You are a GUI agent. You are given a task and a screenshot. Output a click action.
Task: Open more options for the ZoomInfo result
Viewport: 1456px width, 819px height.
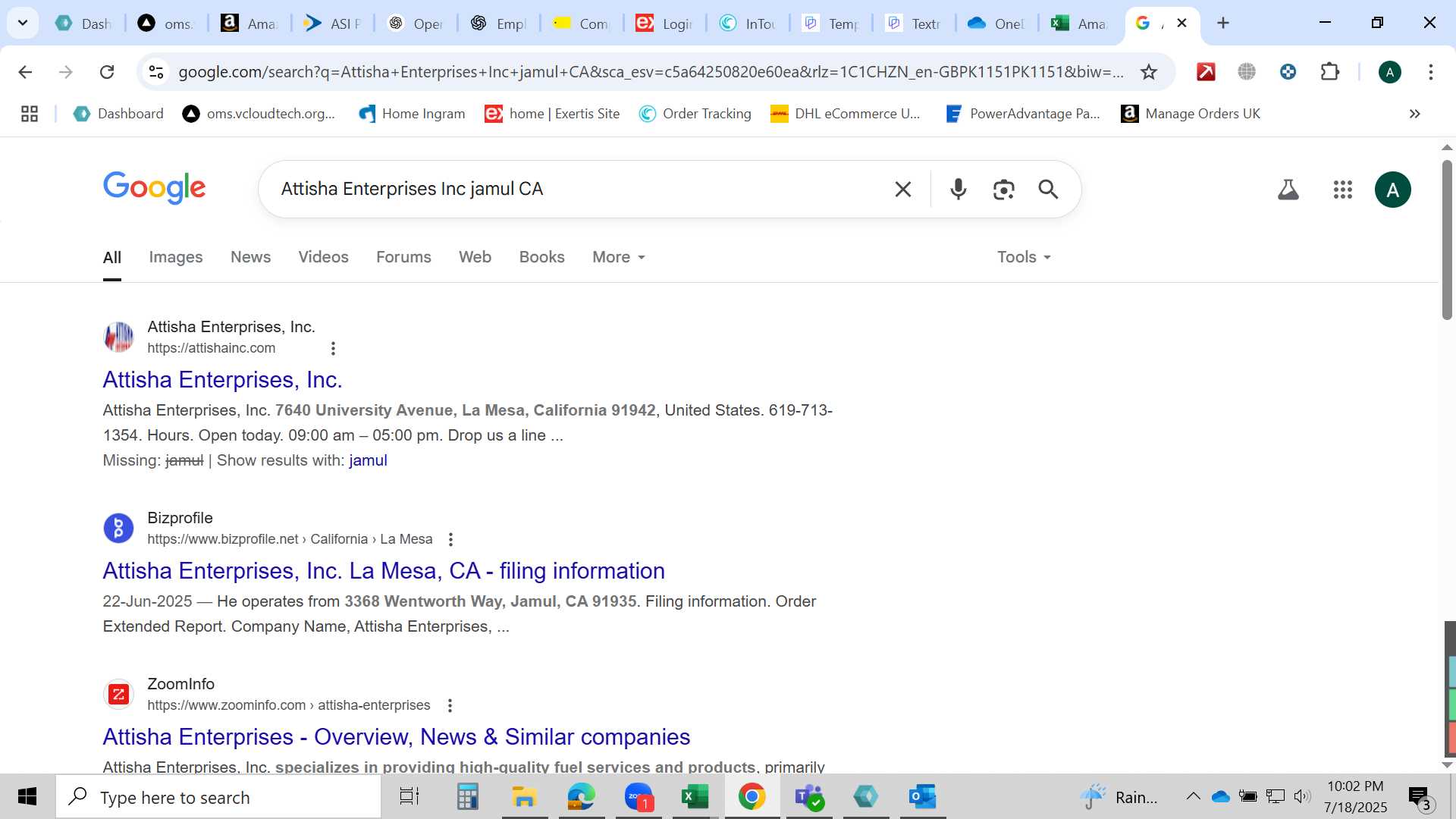450,705
